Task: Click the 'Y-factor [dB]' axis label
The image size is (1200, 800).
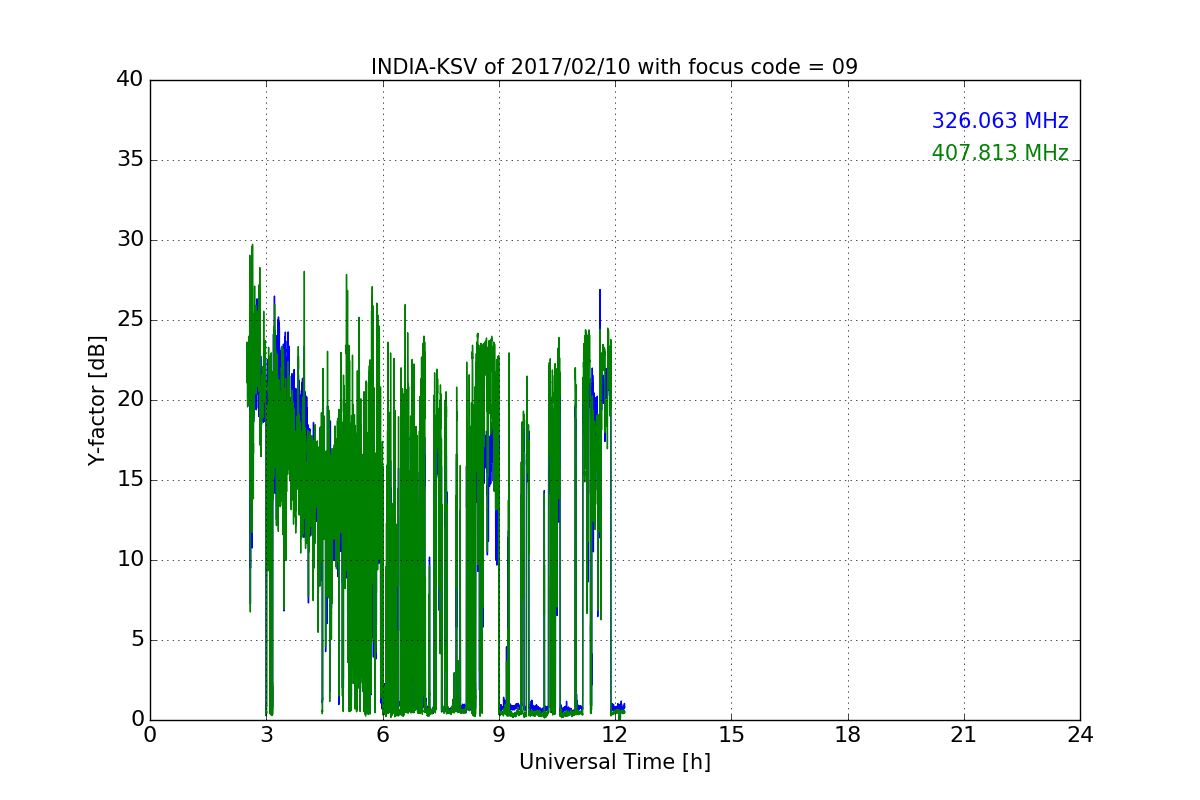Action: 97,400
